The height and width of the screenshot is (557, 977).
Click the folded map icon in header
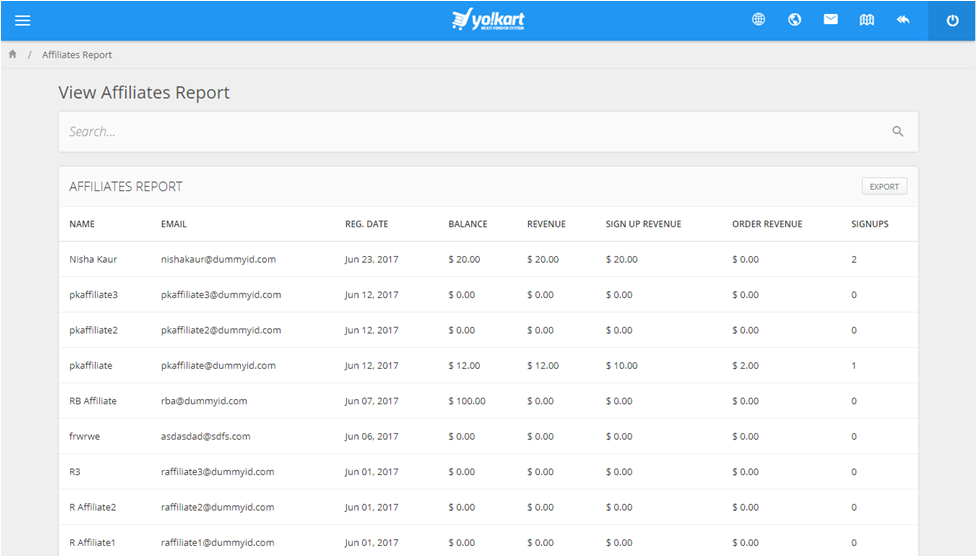click(x=867, y=20)
